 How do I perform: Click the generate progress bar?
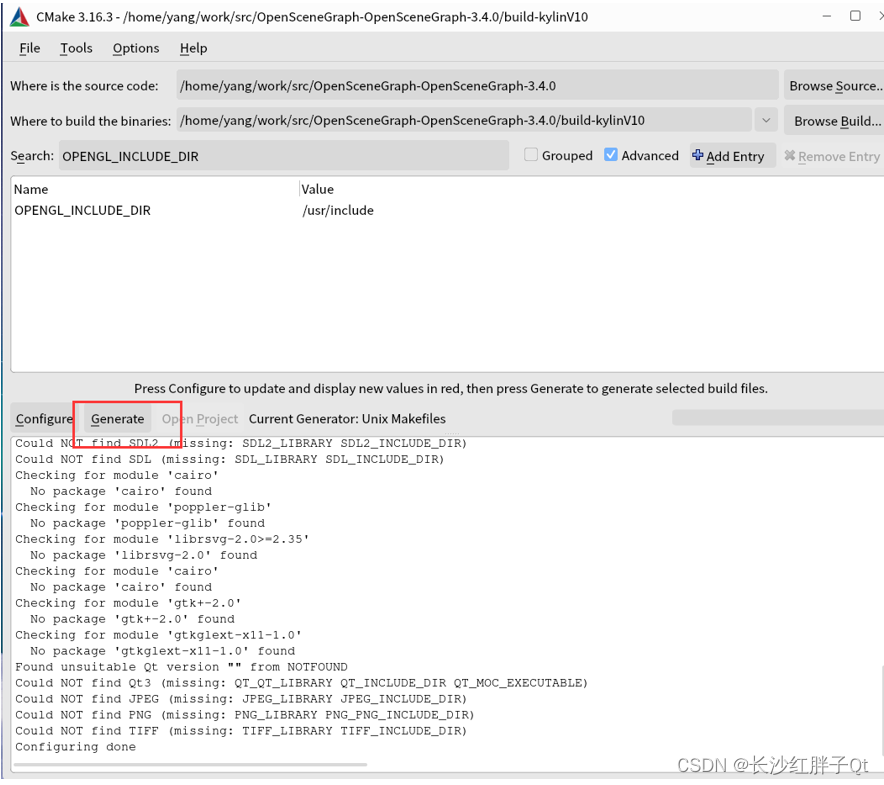tap(778, 418)
